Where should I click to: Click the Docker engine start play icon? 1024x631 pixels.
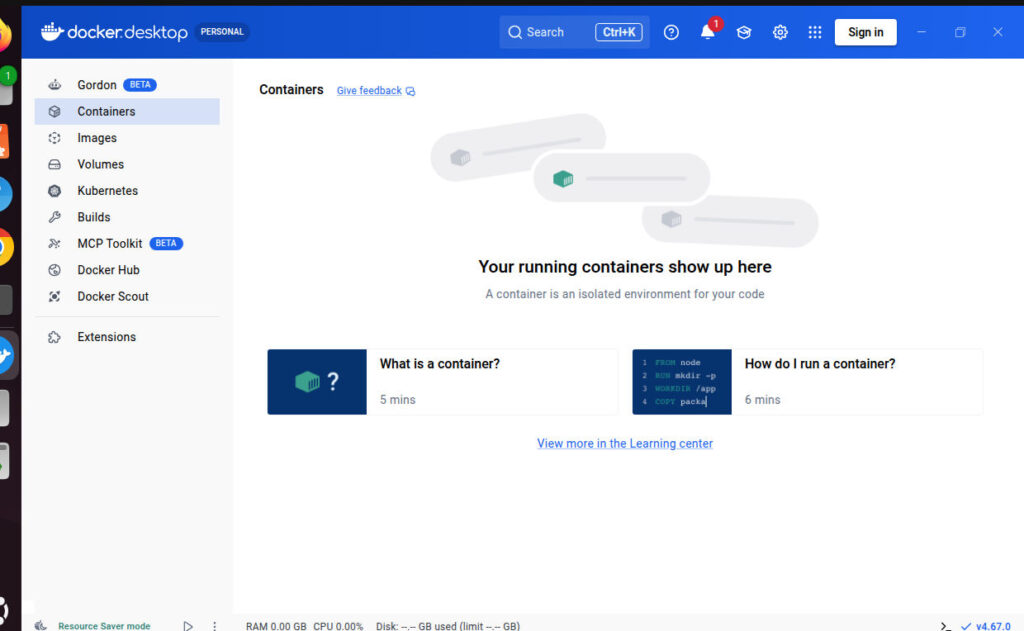tap(188, 626)
